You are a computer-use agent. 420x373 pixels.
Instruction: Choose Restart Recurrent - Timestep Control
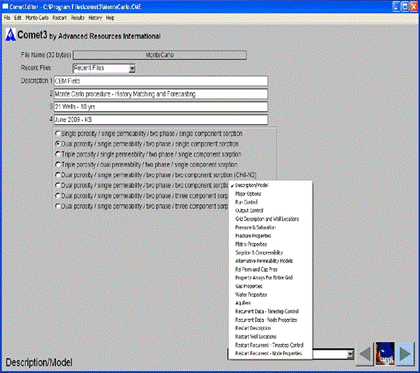click(270, 345)
